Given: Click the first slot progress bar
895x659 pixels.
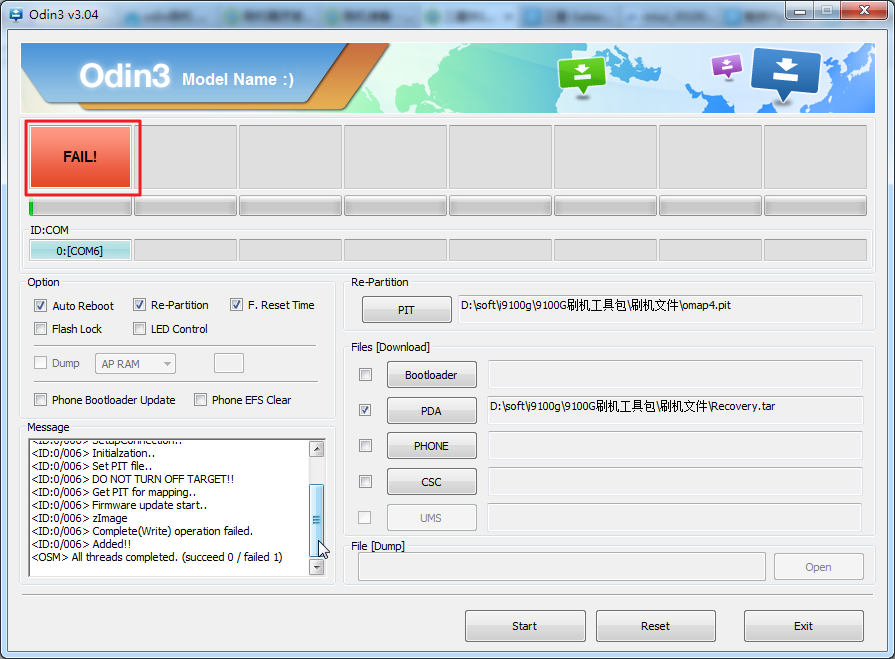Looking at the screenshot, I should coord(80,206).
